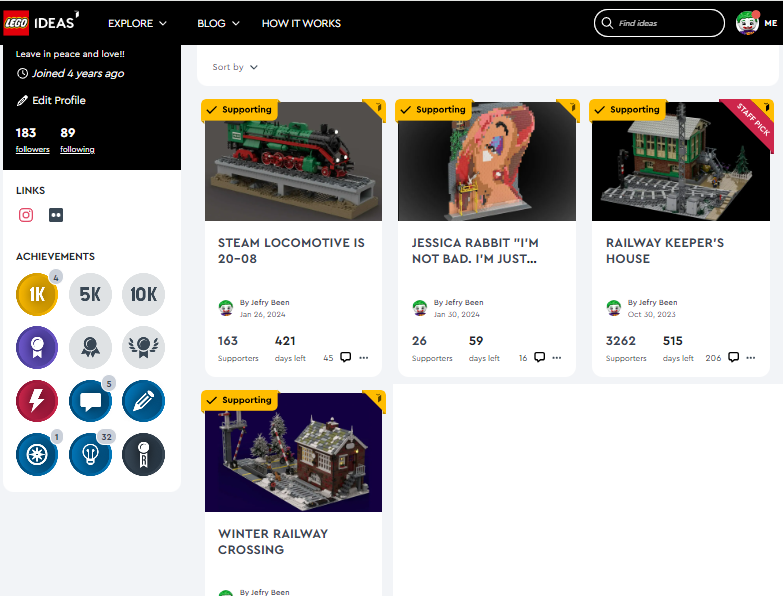Open the Railway Keeper's House thumbnail
783x596 pixels.
[681, 161]
